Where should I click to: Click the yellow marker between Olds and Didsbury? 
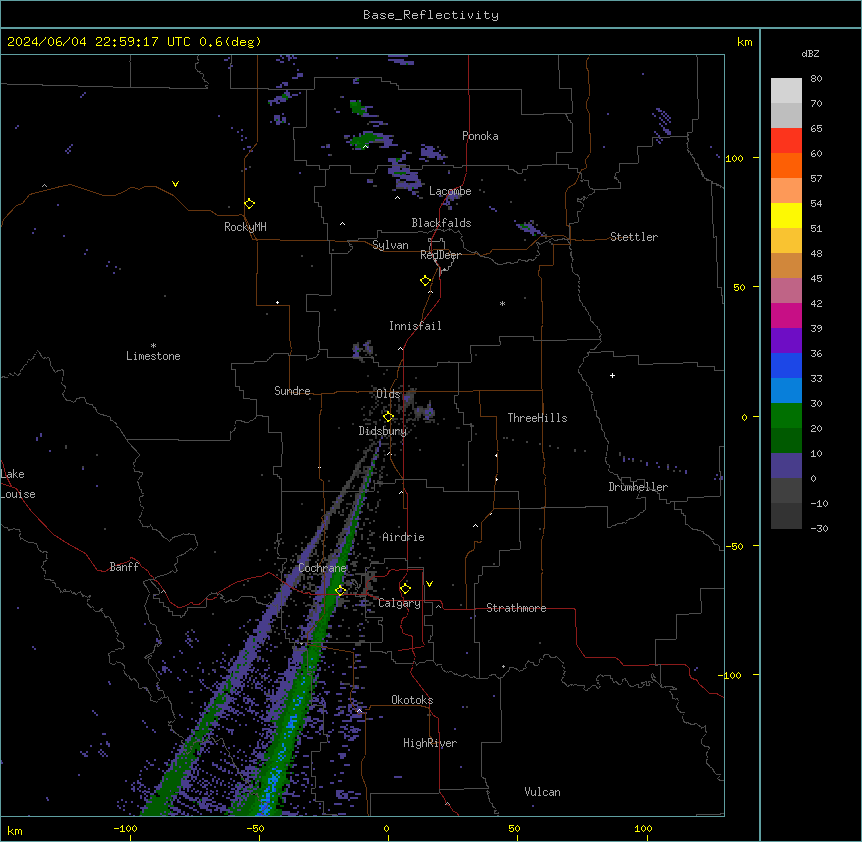point(388,417)
